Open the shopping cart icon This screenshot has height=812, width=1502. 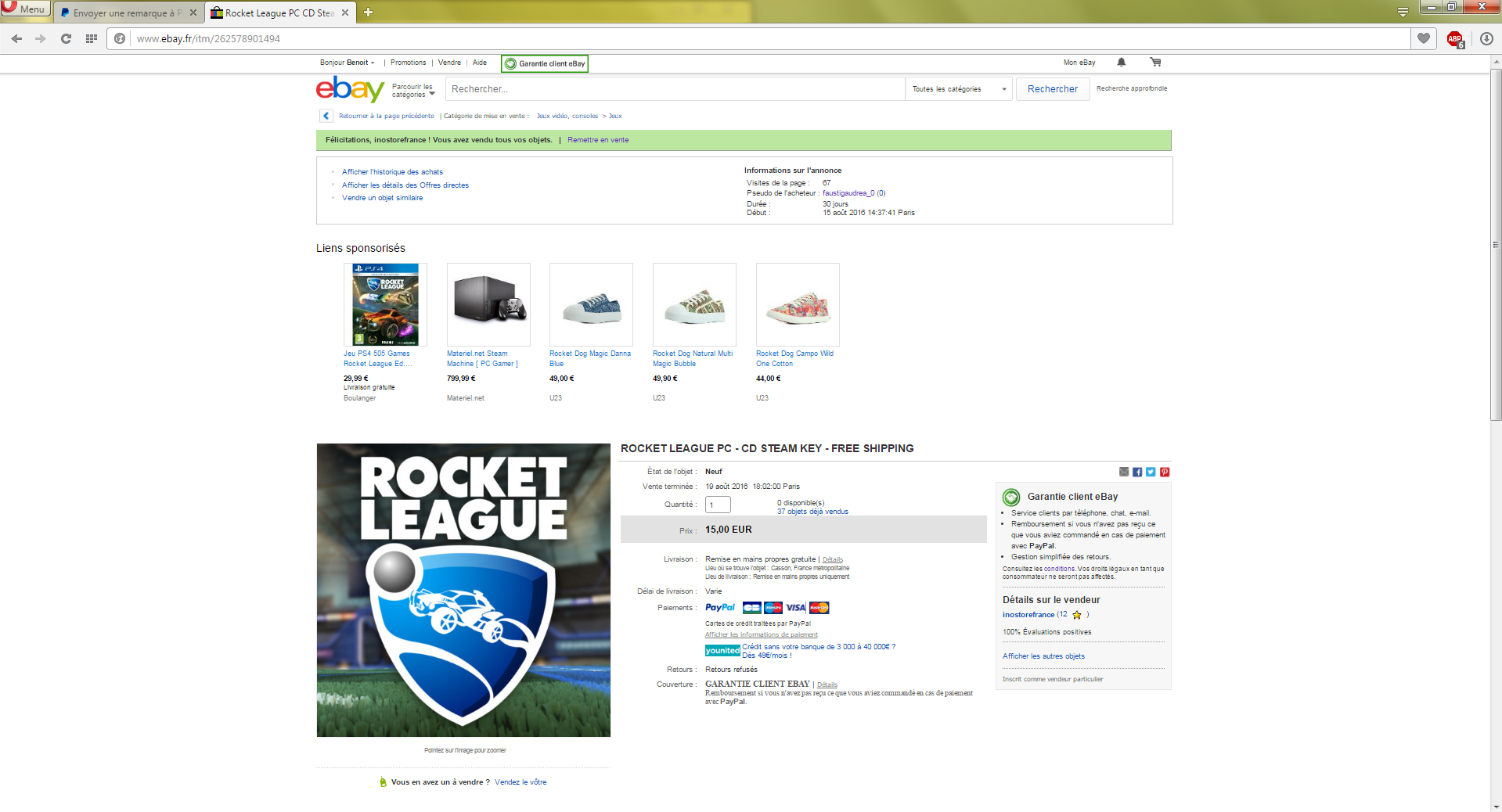[1155, 63]
